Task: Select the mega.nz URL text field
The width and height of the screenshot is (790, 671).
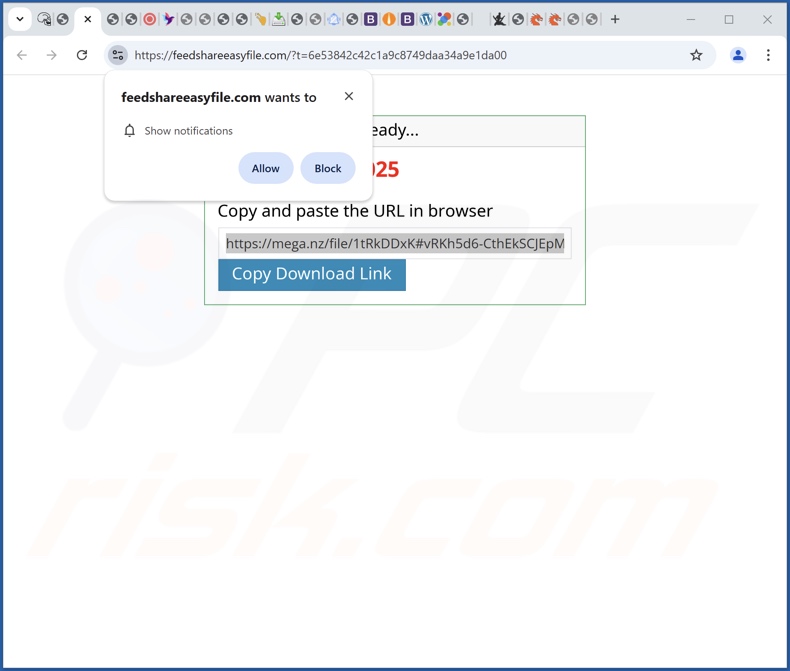Action: [395, 244]
